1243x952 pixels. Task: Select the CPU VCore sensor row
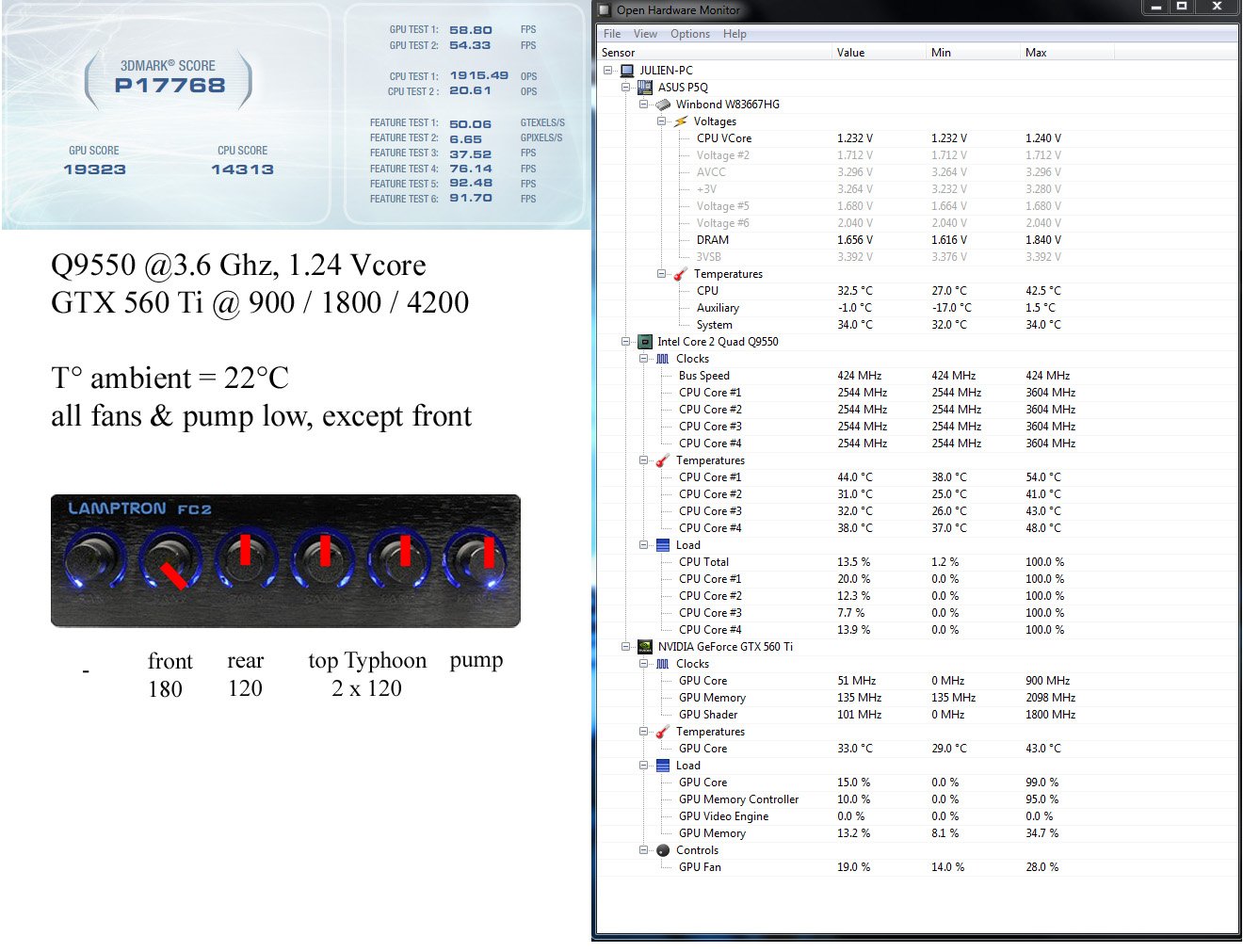[918, 138]
